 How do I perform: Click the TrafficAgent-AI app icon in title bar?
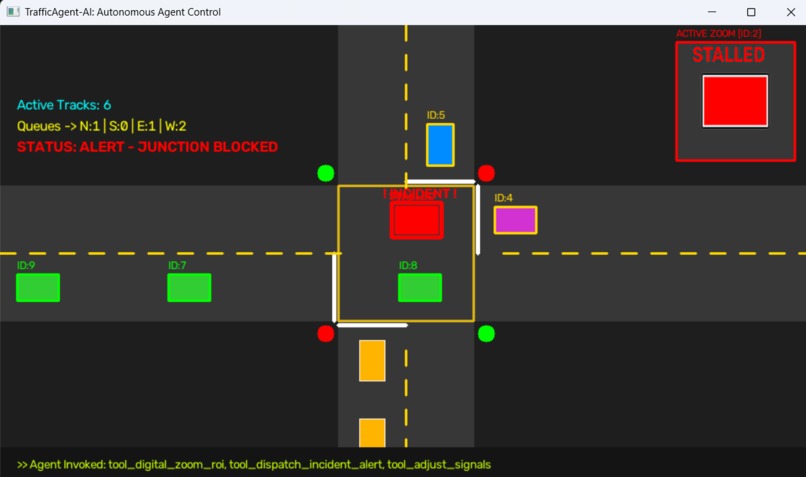point(13,11)
